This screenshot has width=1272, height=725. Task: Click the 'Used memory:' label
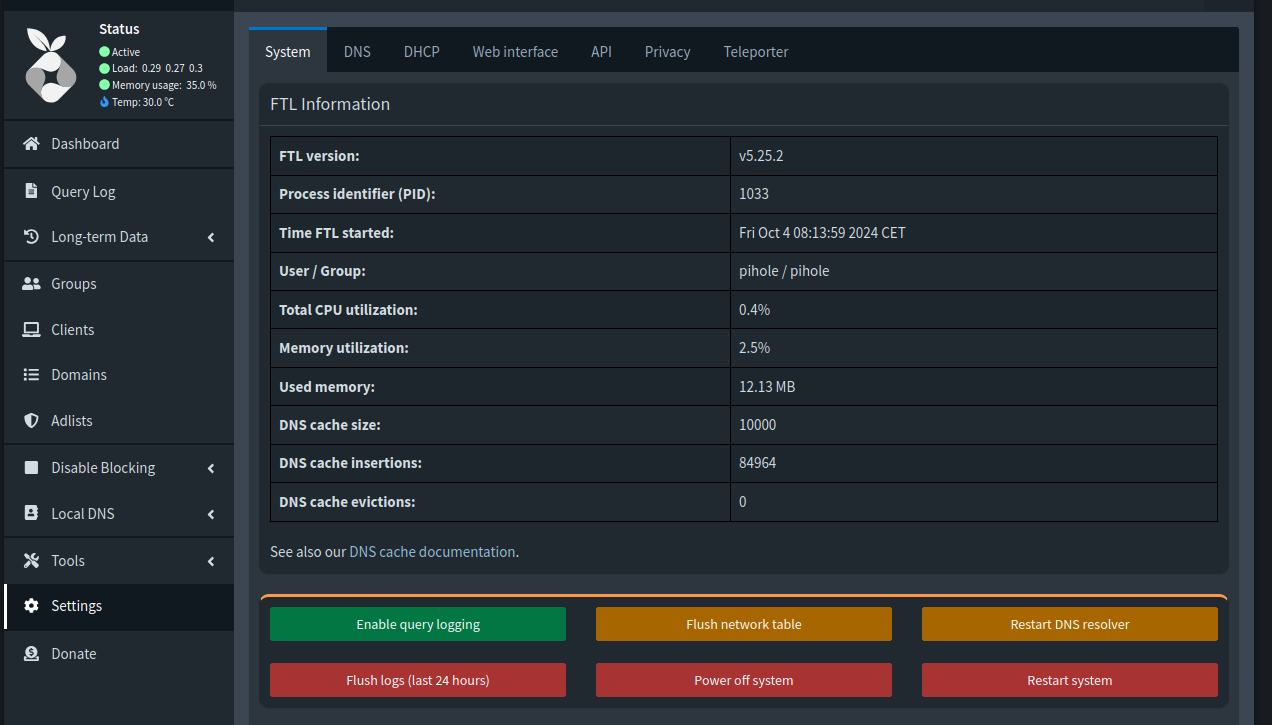327,387
